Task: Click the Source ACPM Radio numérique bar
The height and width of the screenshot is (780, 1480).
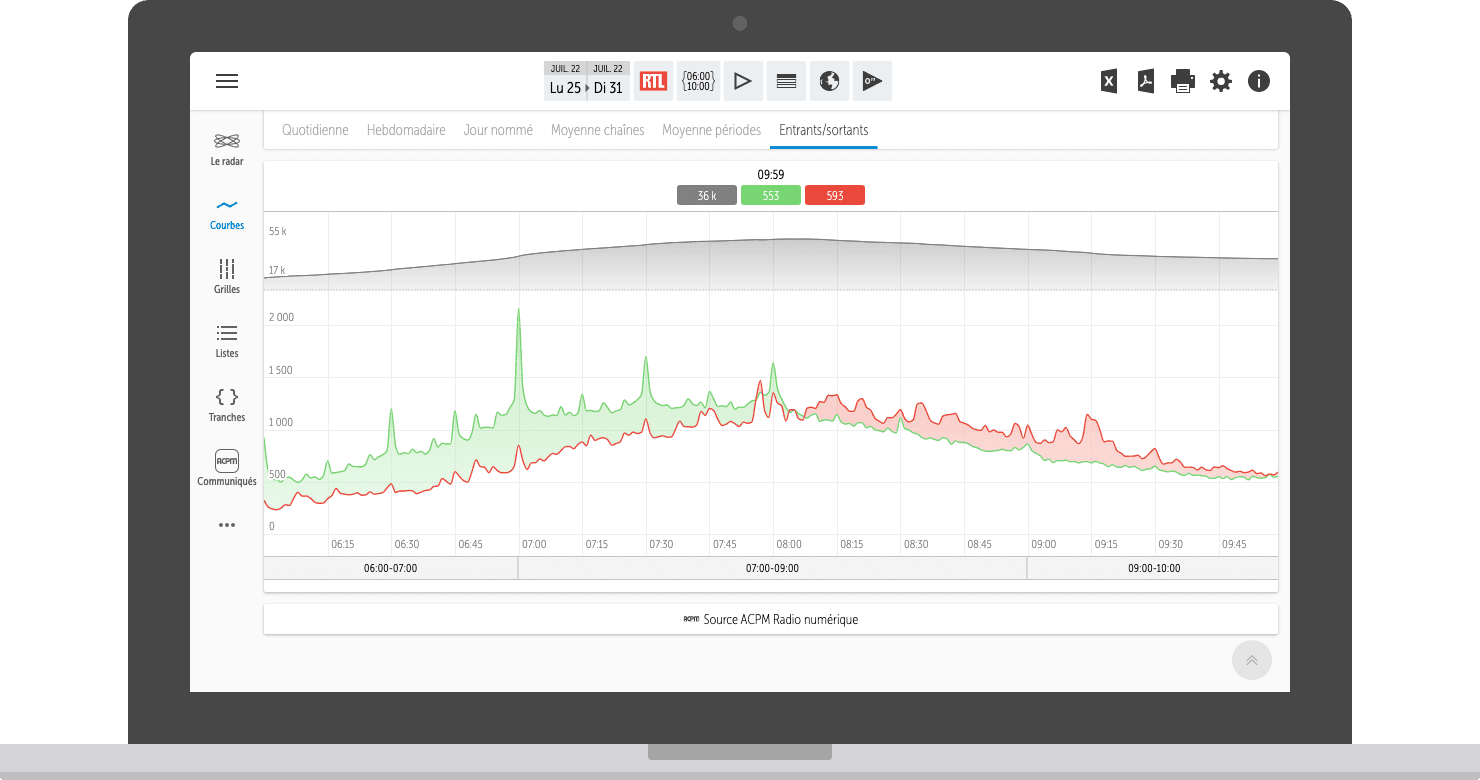Action: point(771,619)
